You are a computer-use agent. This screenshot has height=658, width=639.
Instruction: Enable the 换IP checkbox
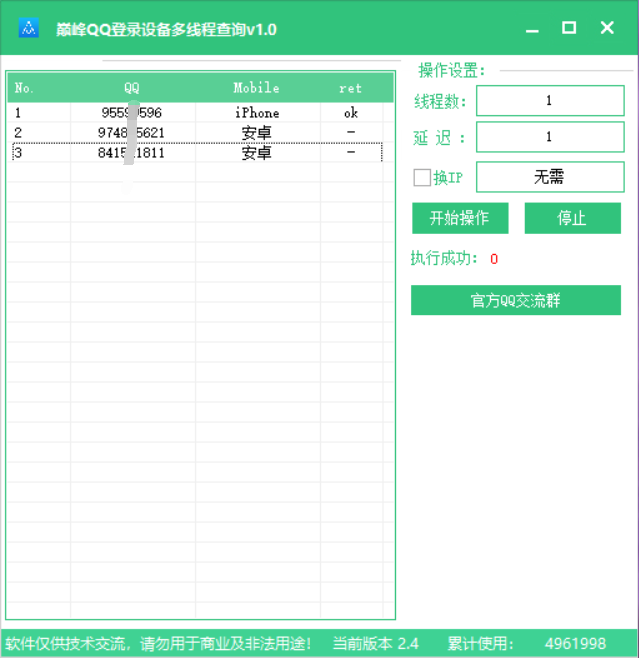coord(422,178)
